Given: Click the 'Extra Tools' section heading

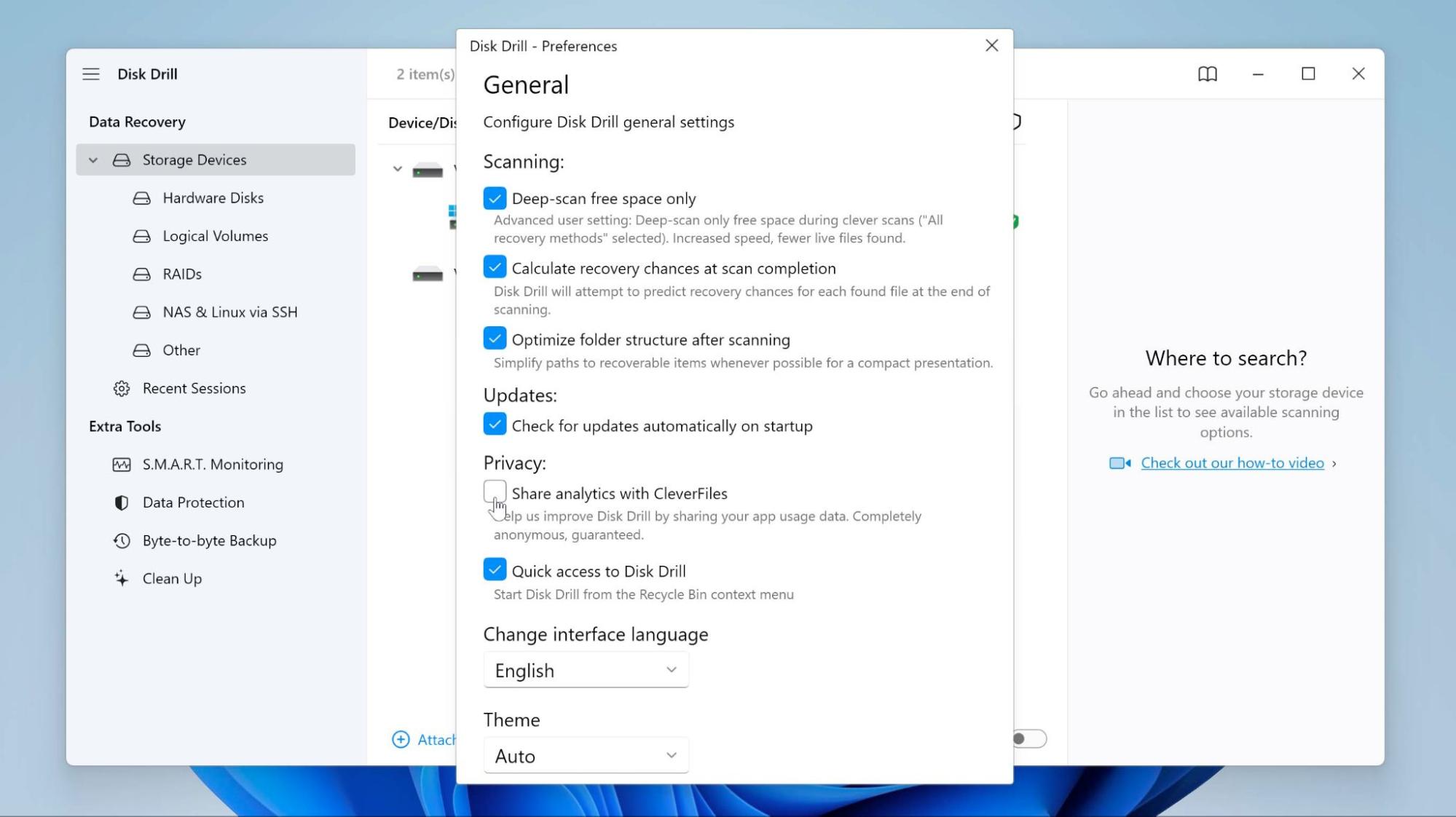Looking at the screenshot, I should click(x=125, y=427).
